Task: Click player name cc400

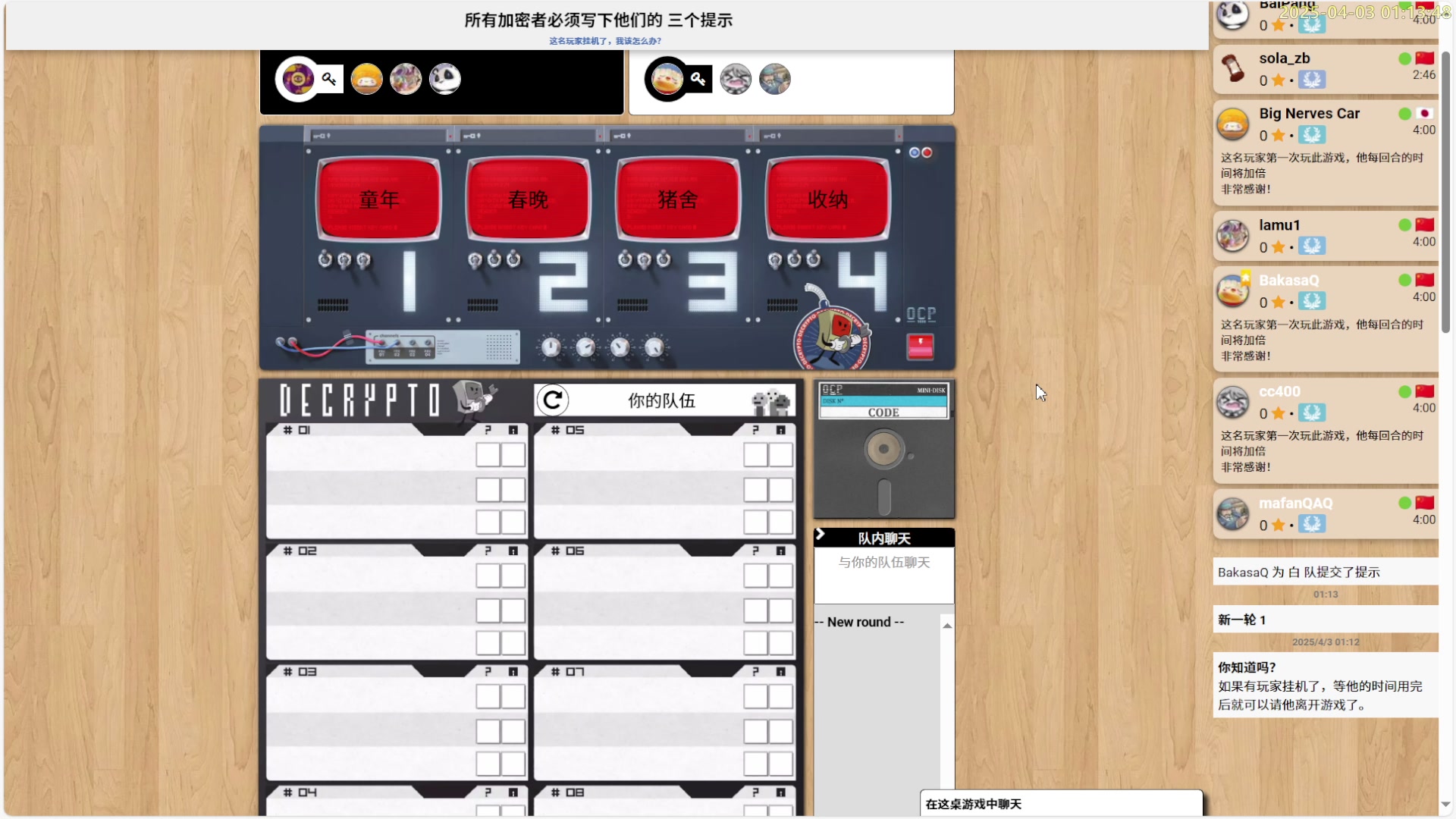Action: [x=1279, y=392]
